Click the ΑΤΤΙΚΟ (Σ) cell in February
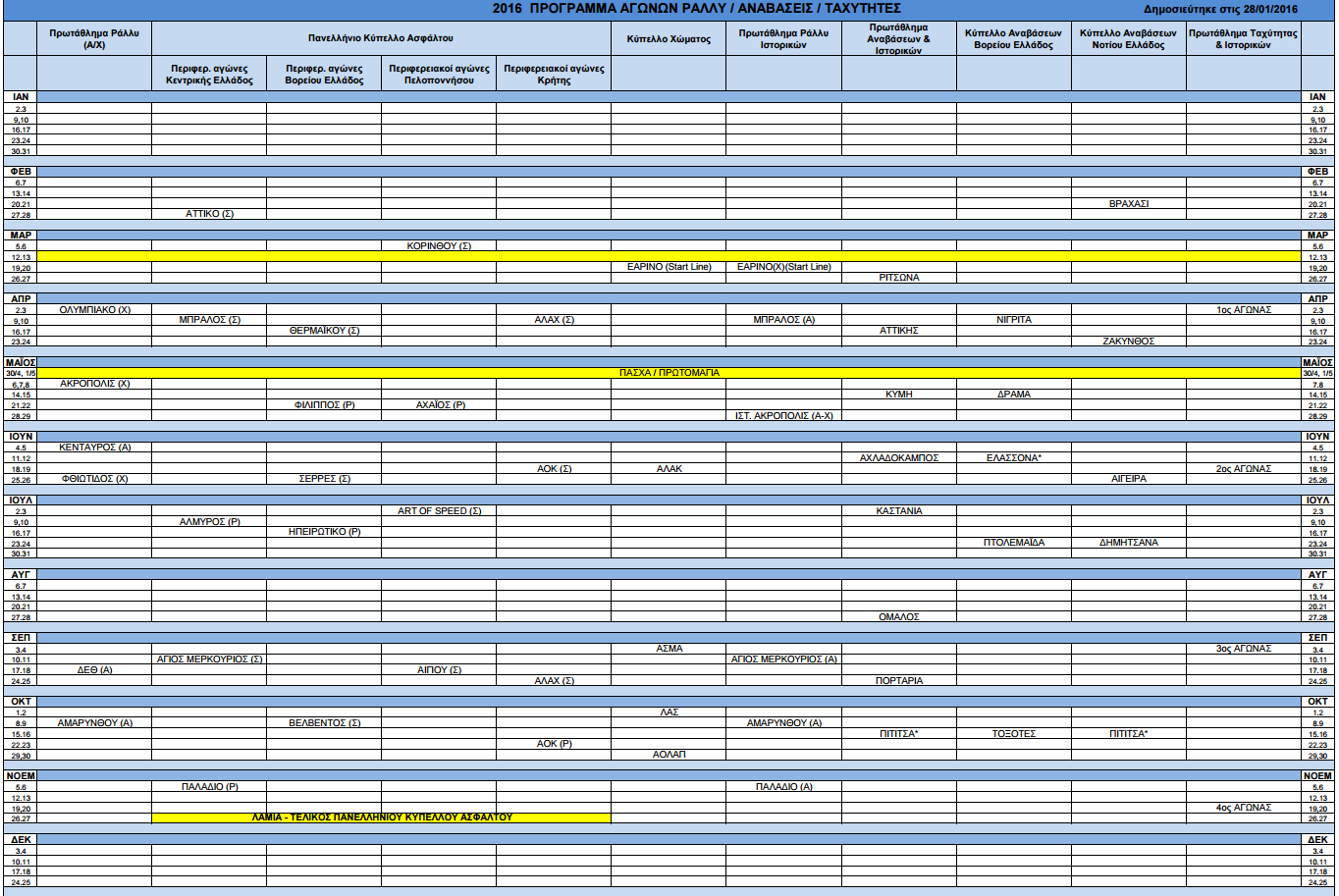Viewport: 1339px width, 896px height. (209, 214)
